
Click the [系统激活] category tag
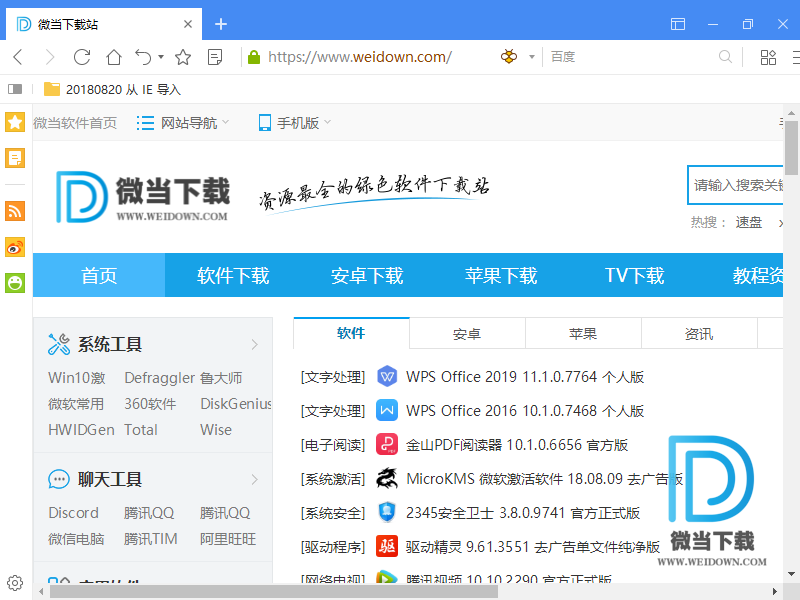[333, 479]
